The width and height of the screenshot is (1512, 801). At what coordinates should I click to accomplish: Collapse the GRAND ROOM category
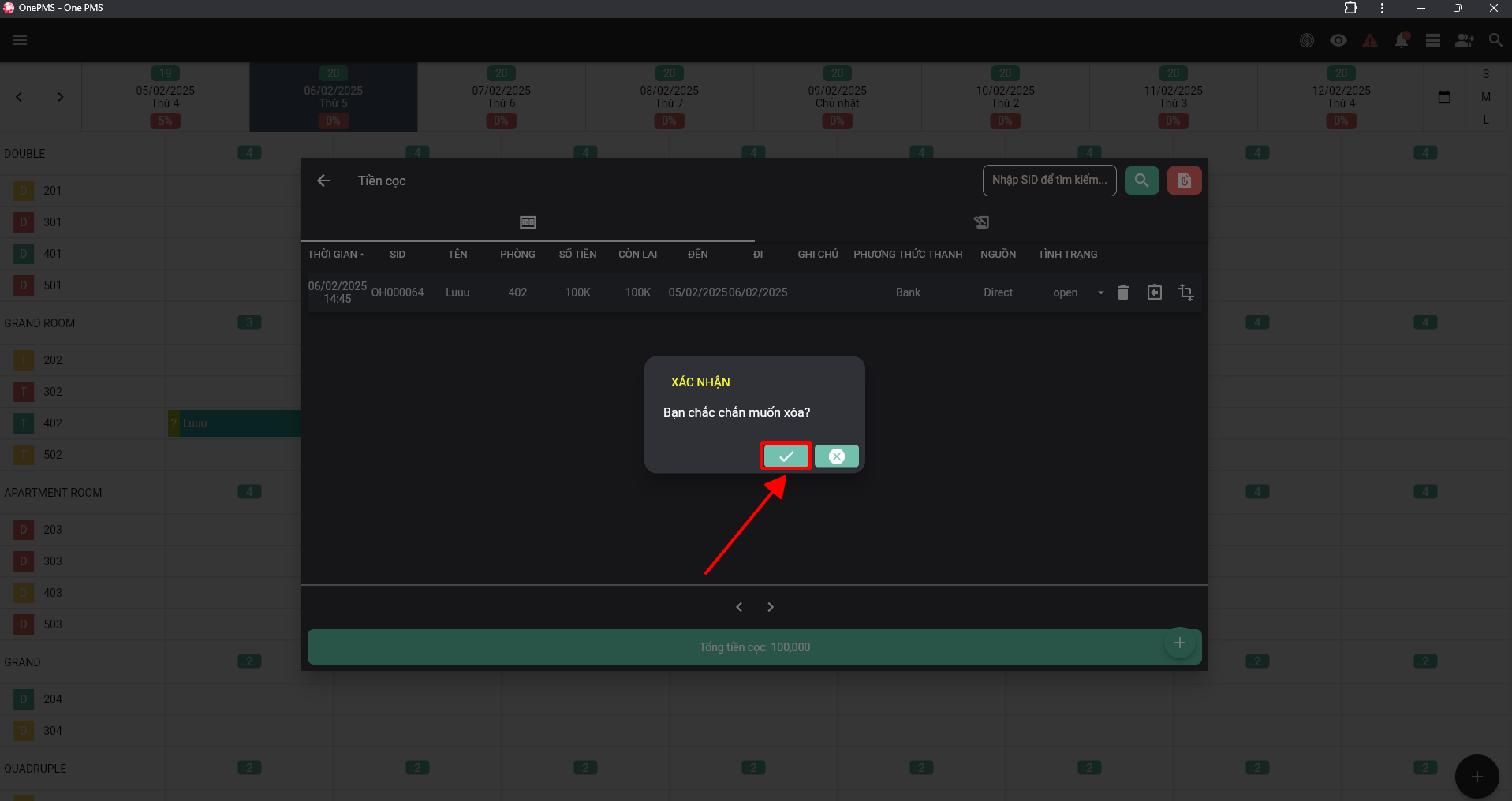(x=39, y=323)
